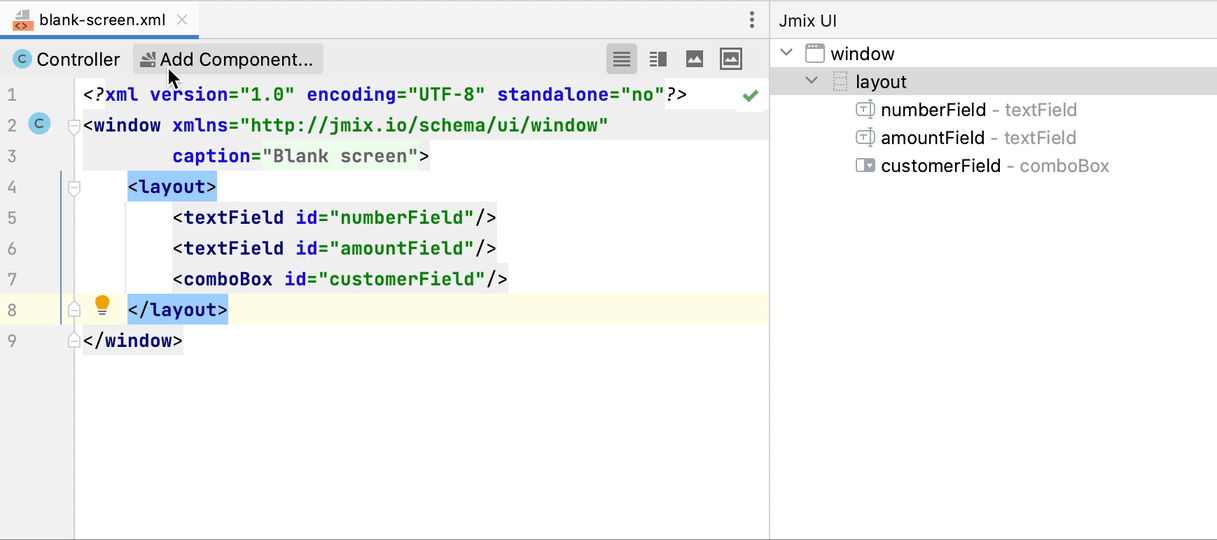Collapse the layout tag fold at line 4
This screenshot has height=540, width=1217.
click(74, 187)
